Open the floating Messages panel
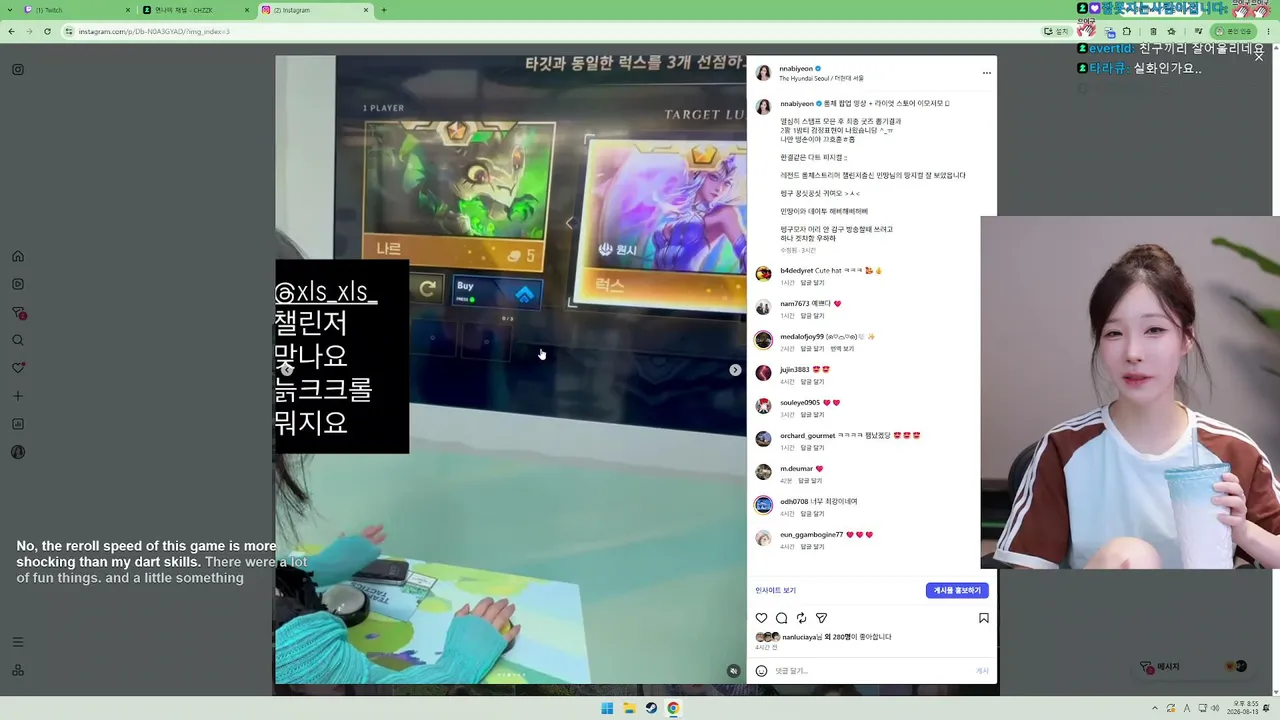 1194,667
